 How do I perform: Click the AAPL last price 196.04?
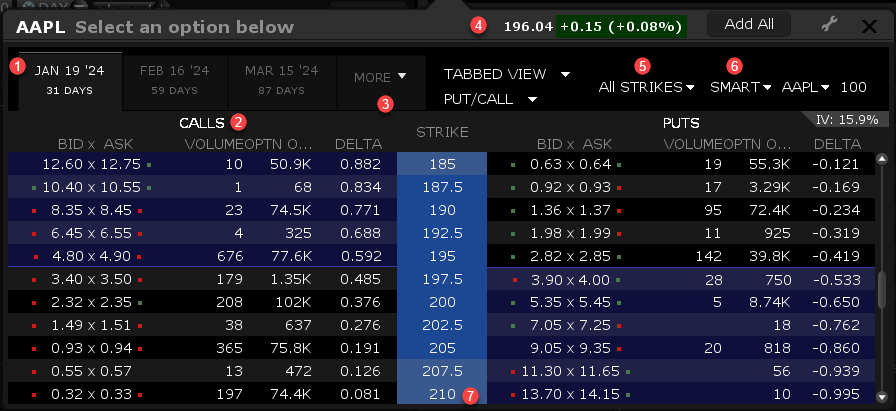click(528, 26)
